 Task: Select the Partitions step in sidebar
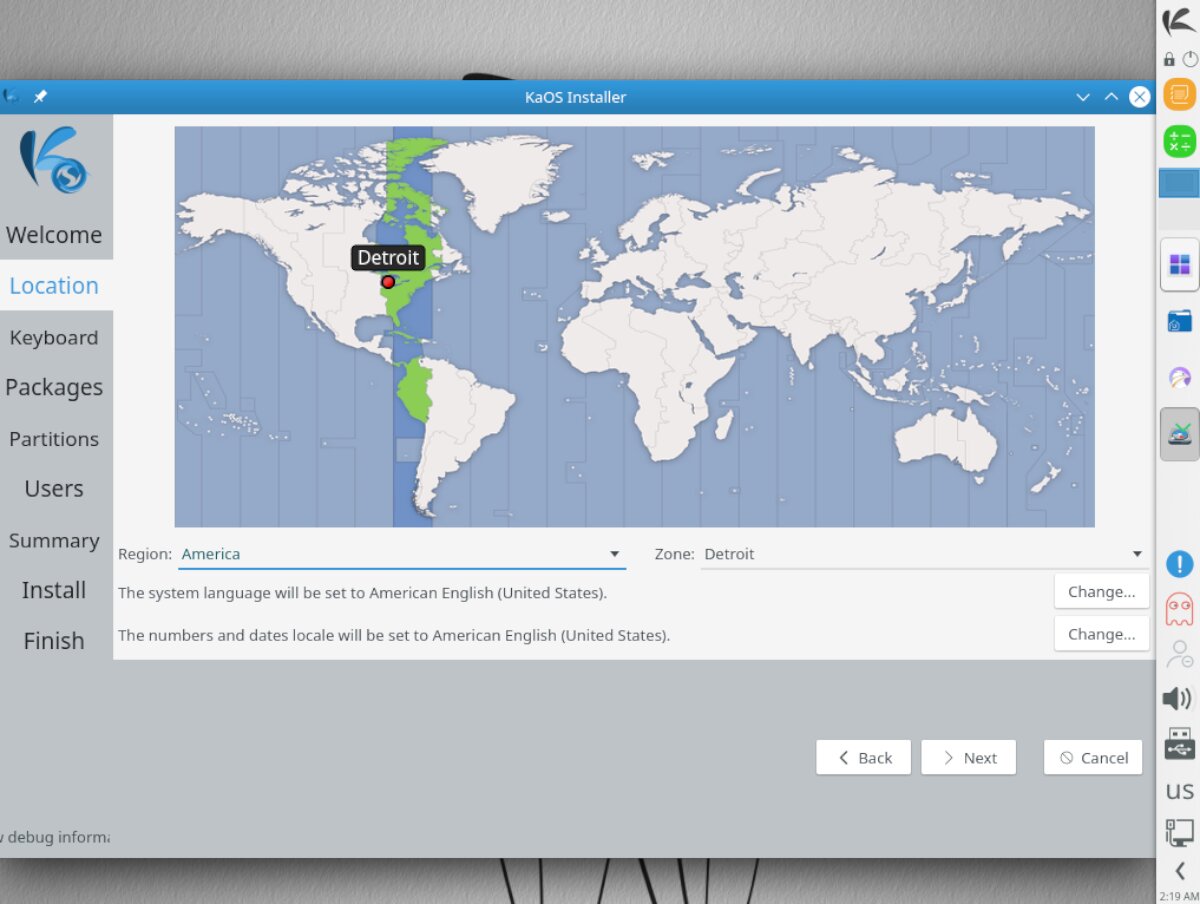click(54, 439)
